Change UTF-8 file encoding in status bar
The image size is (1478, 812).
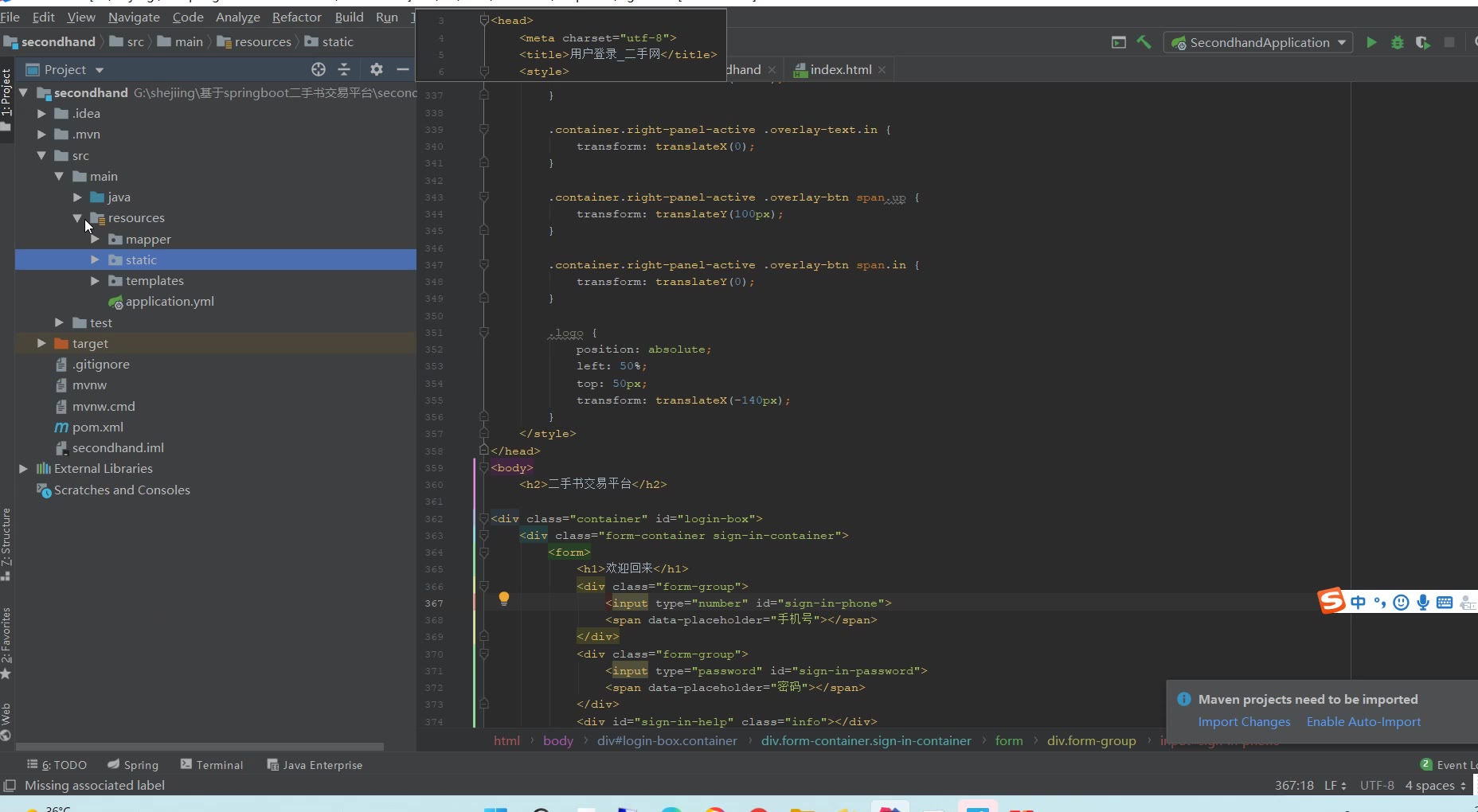coord(1377,786)
